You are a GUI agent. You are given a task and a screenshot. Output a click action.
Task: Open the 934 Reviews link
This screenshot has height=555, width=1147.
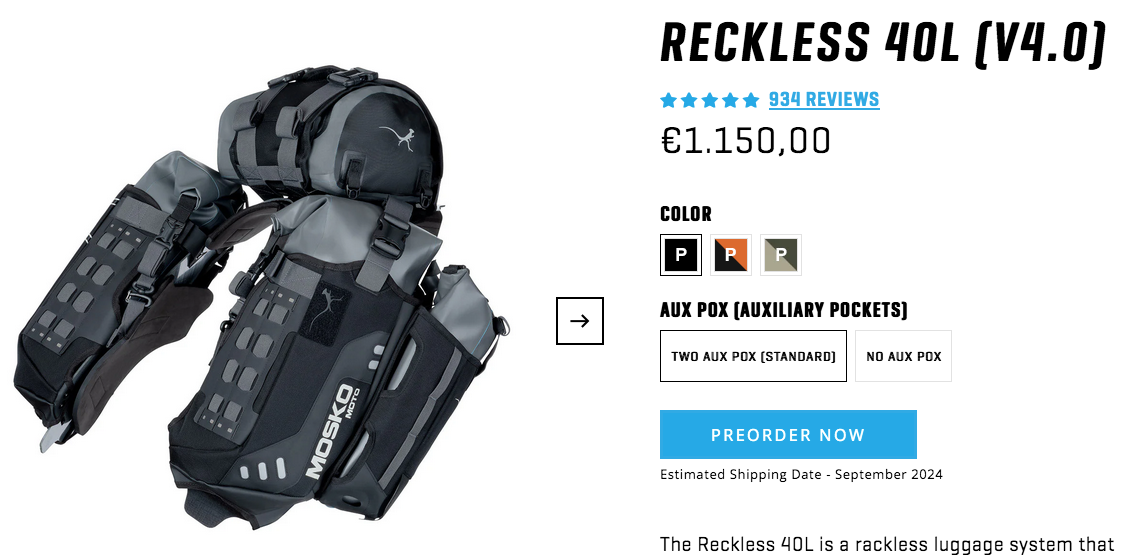click(x=824, y=99)
